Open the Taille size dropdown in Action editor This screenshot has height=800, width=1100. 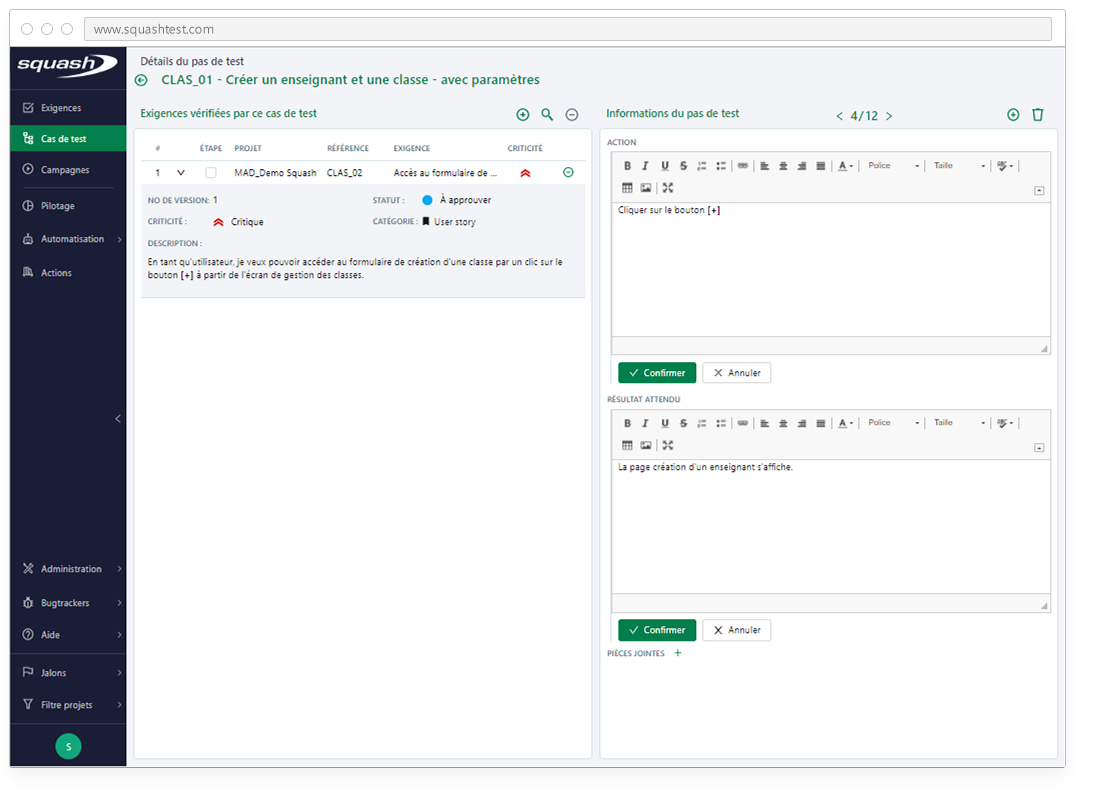(958, 166)
